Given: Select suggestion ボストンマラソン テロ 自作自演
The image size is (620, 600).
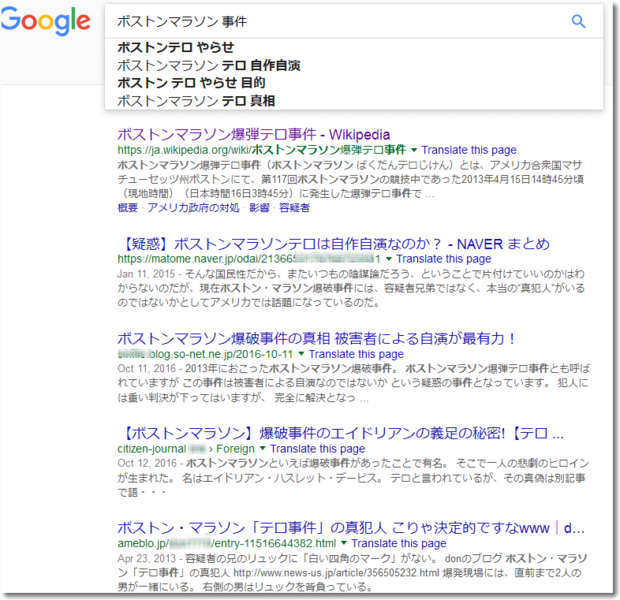Looking at the screenshot, I should click(x=209, y=65).
